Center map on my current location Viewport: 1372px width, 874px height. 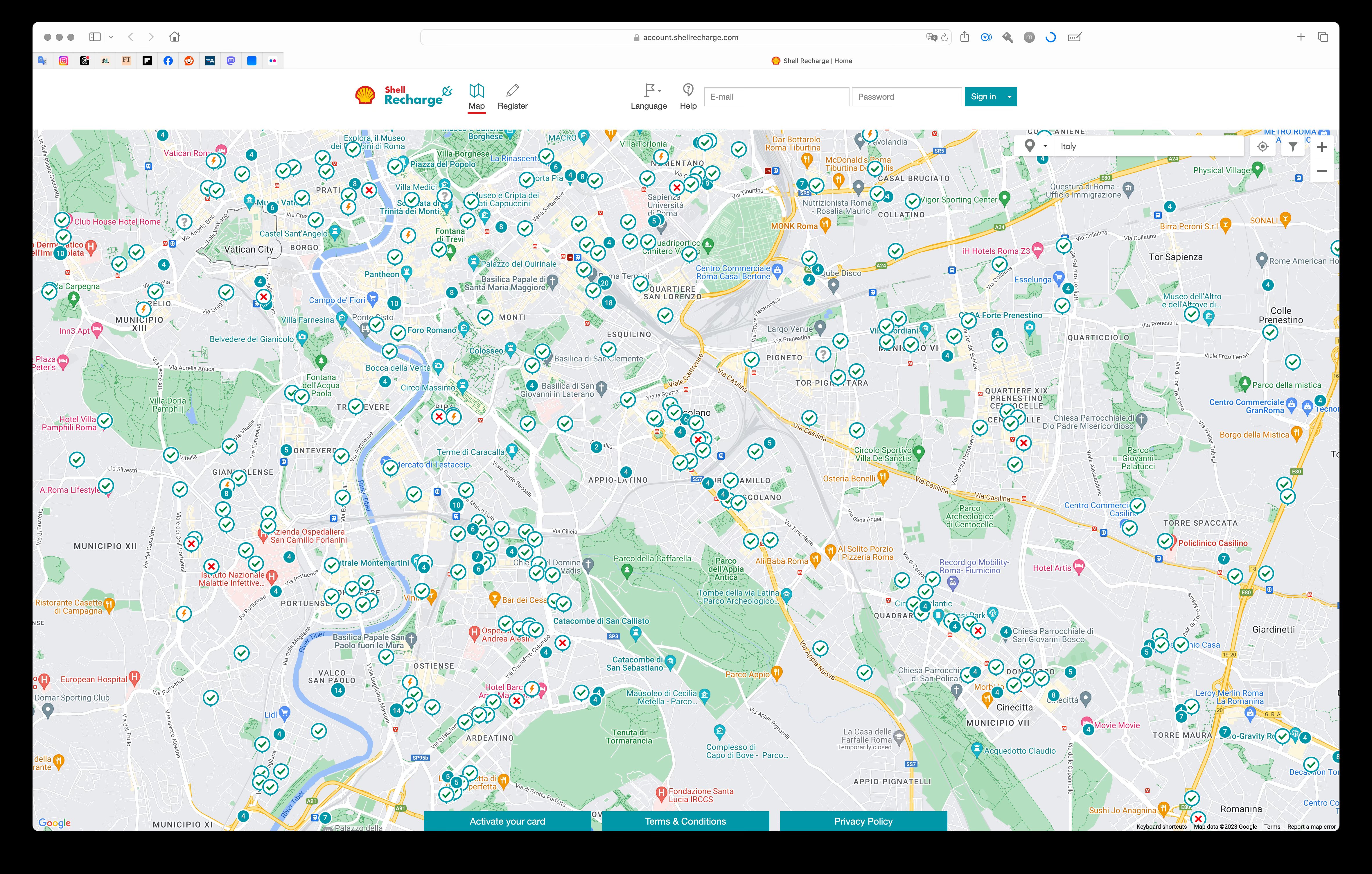(1263, 146)
